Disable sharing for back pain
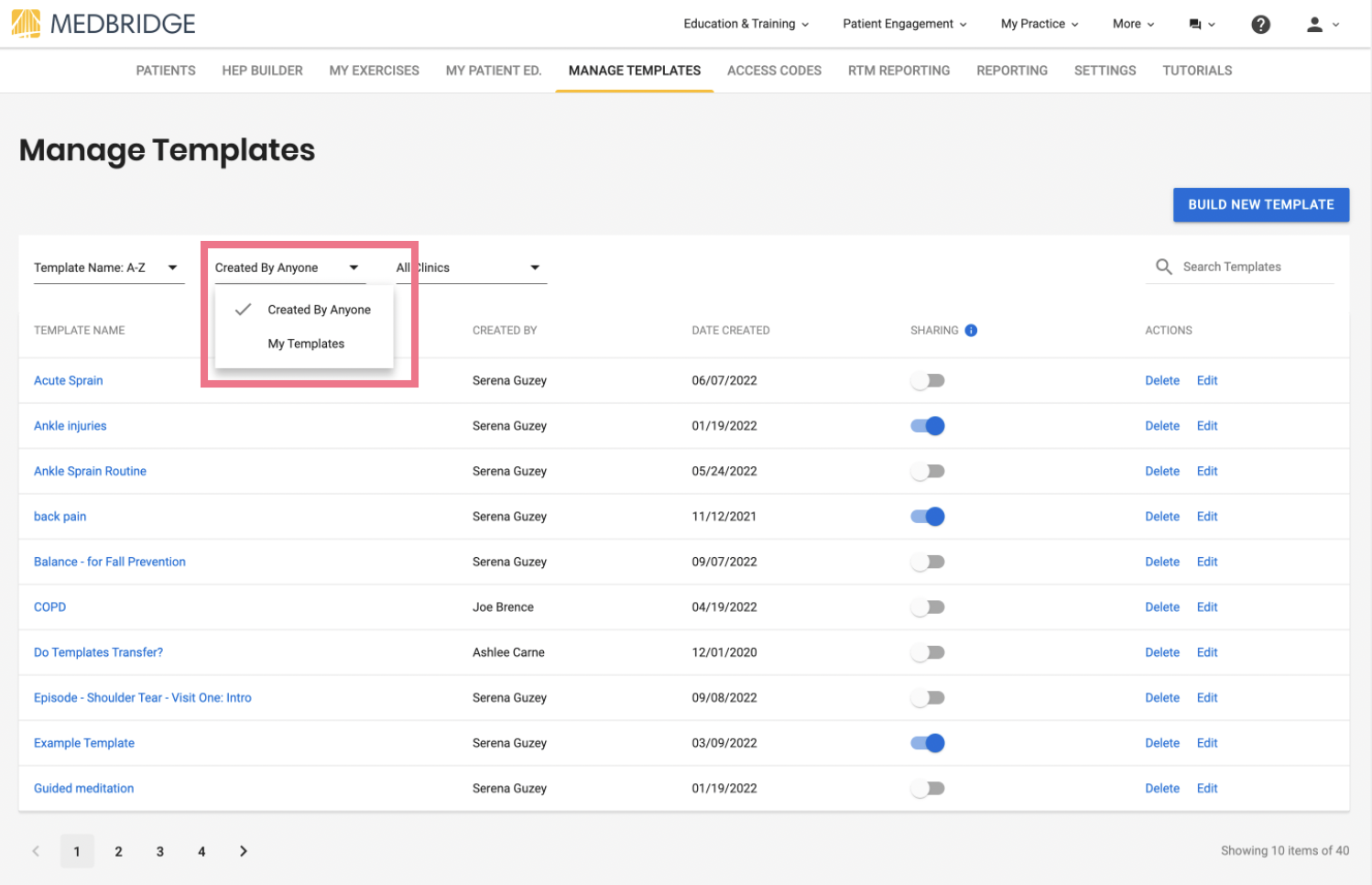The image size is (1372, 885). point(927,517)
